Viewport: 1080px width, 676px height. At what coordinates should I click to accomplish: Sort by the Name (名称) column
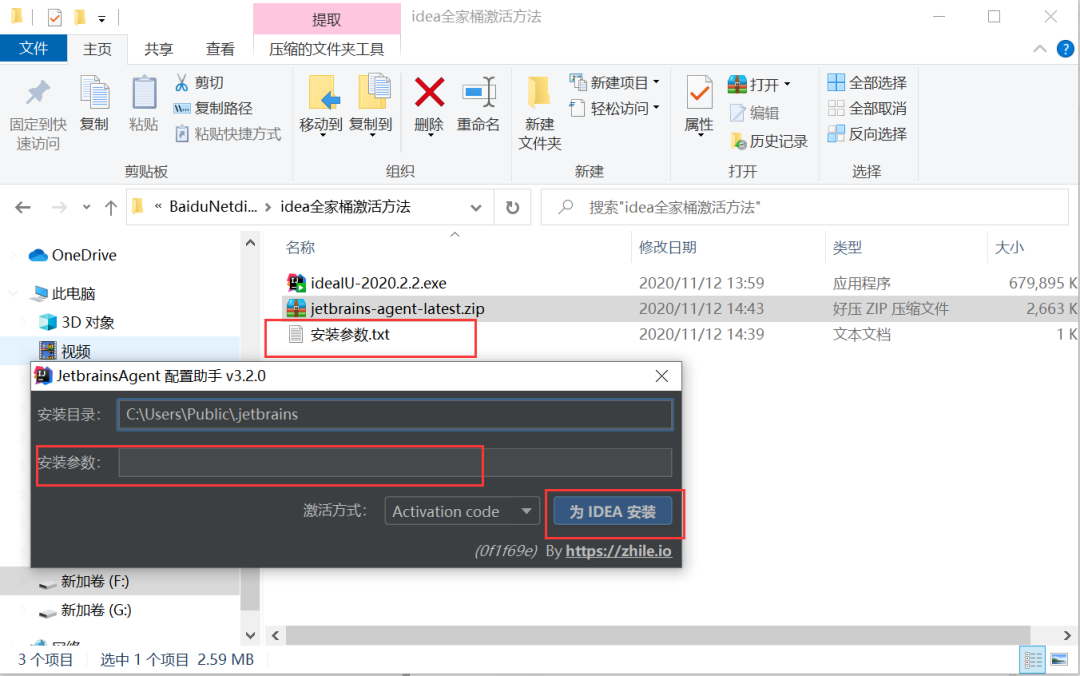(300, 247)
